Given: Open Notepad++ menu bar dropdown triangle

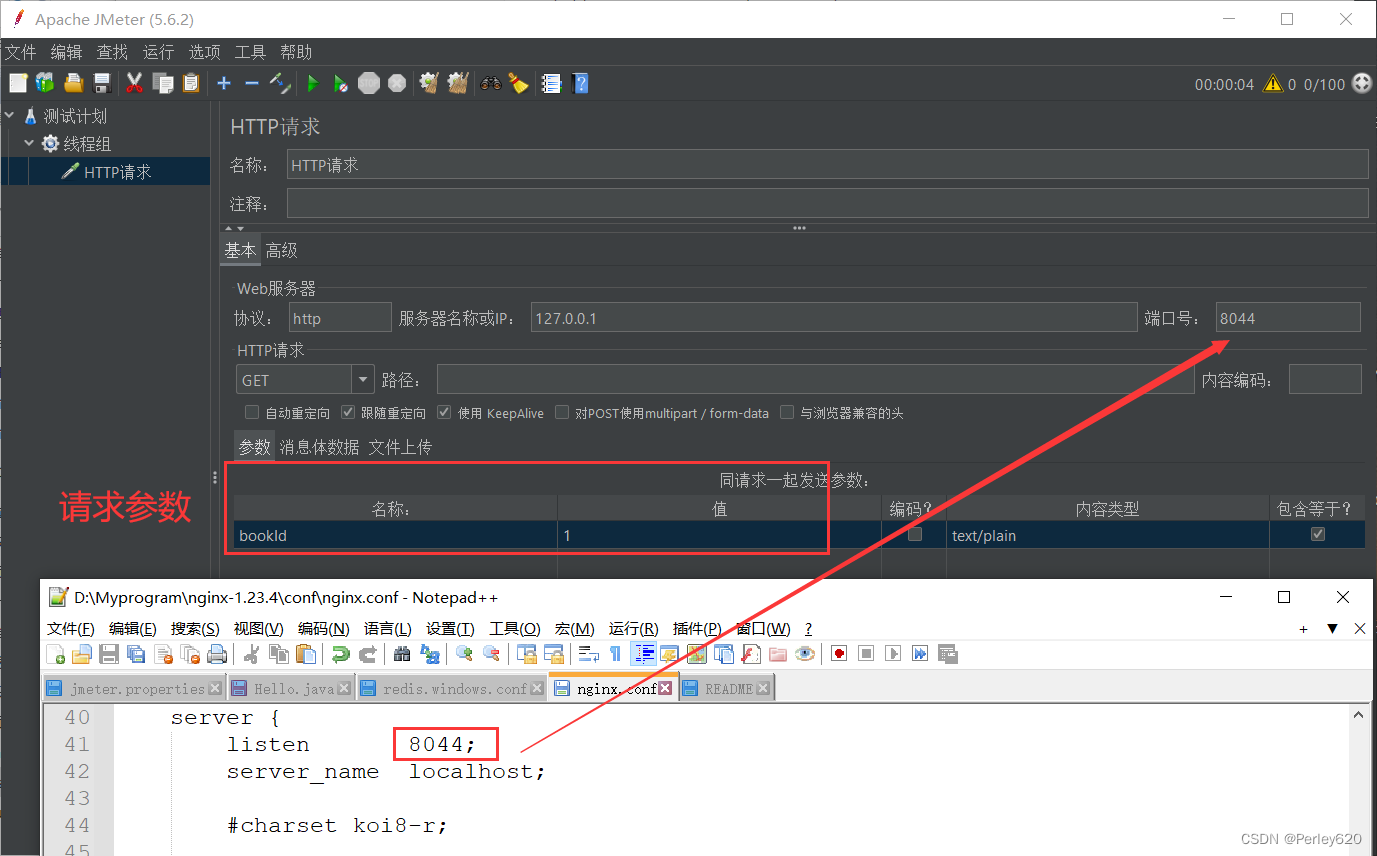Looking at the screenshot, I should coord(1331,629).
